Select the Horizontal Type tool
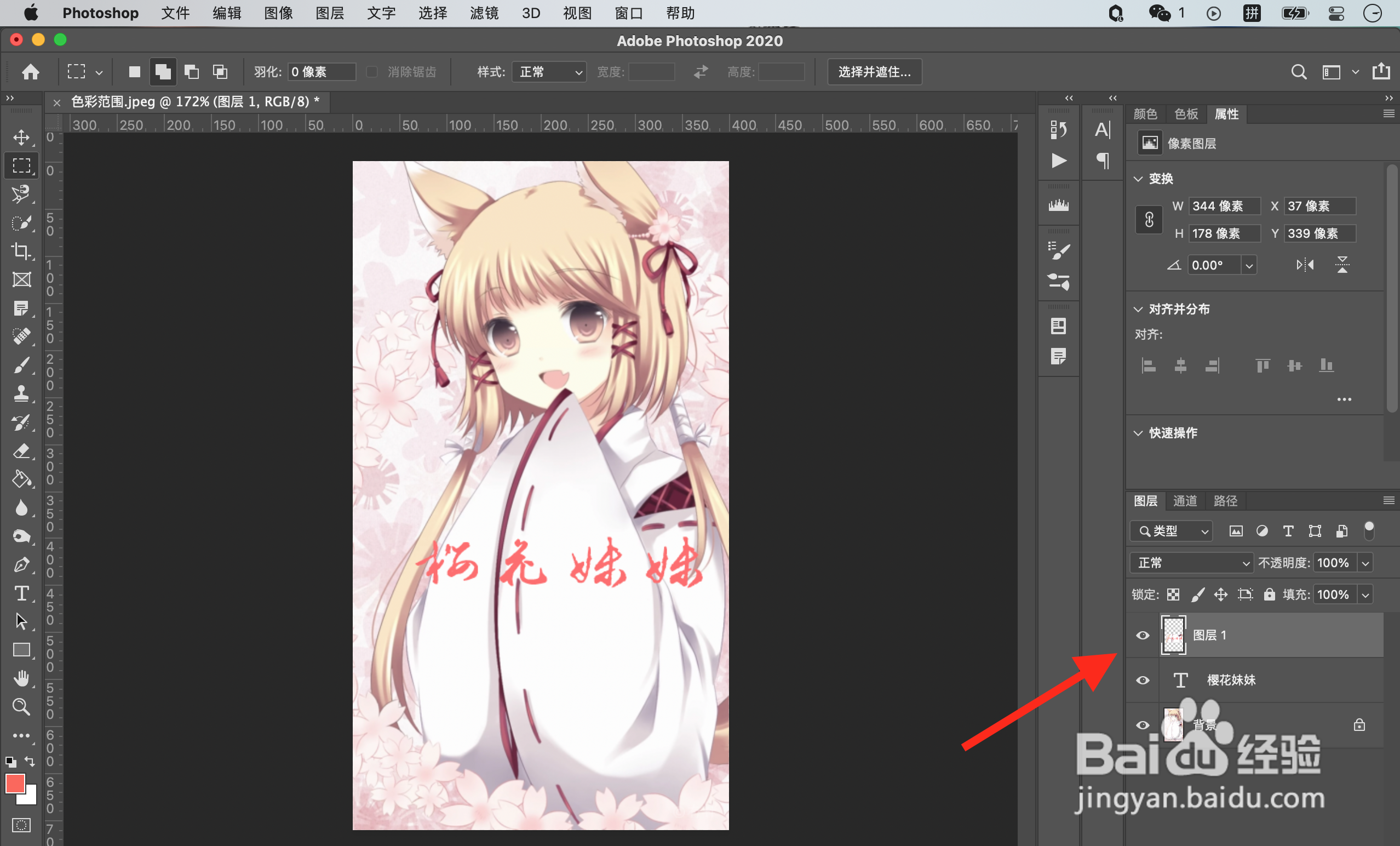Viewport: 1400px width, 846px height. coord(21,593)
